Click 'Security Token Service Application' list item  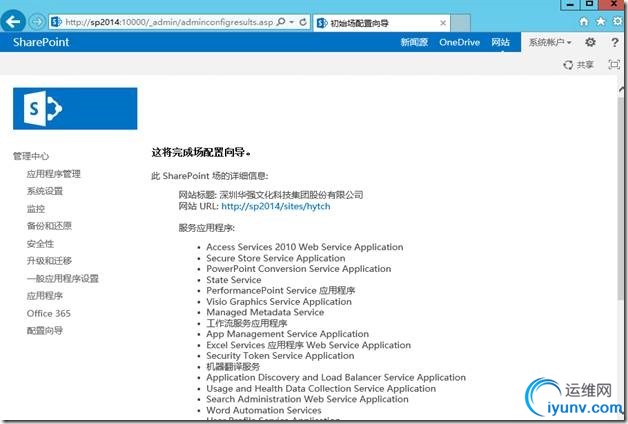tap(280, 356)
